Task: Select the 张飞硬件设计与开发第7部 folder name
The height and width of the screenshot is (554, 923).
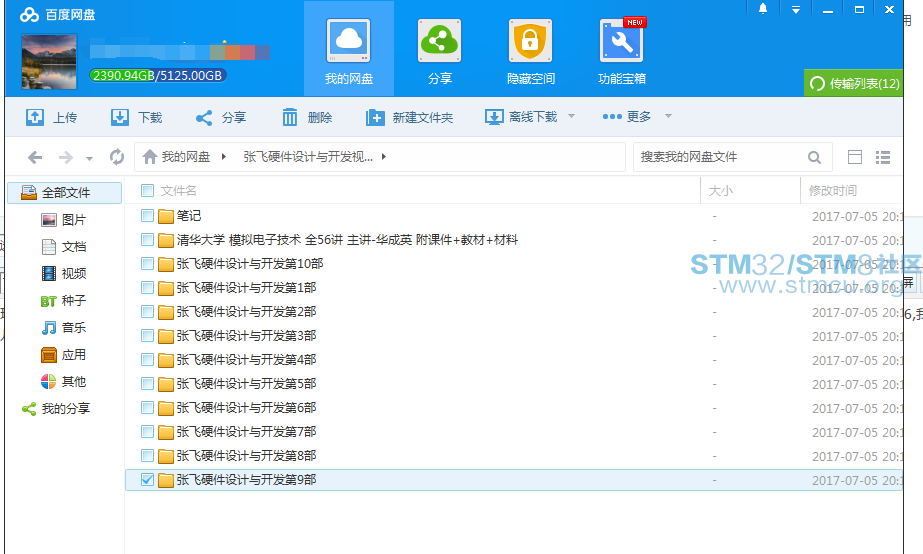Action: pyautogui.click(x=247, y=432)
